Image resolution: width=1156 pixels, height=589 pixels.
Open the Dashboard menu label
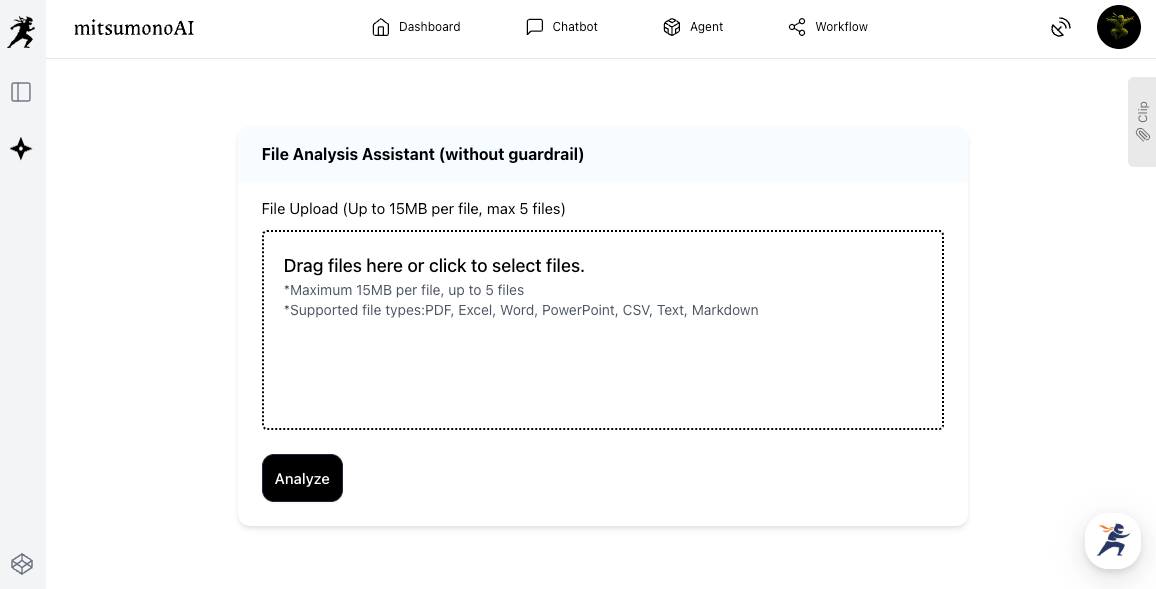coord(429,27)
